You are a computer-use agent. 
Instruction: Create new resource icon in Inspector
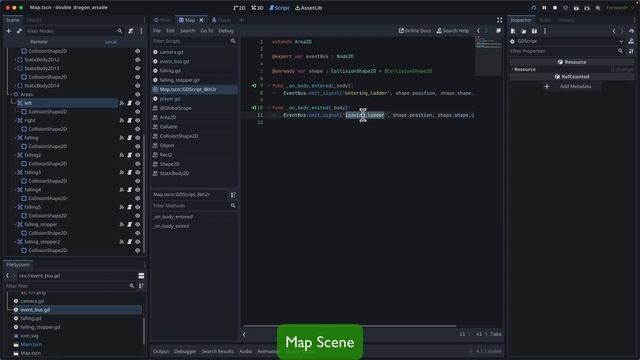(x=513, y=31)
